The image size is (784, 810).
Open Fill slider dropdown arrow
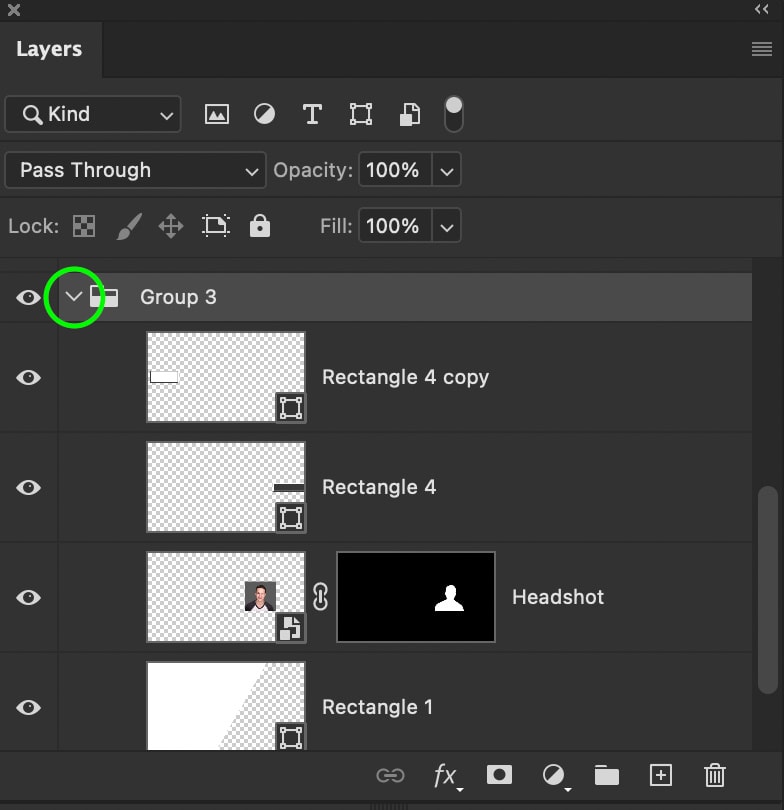pyautogui.click(x=447, y=226)
